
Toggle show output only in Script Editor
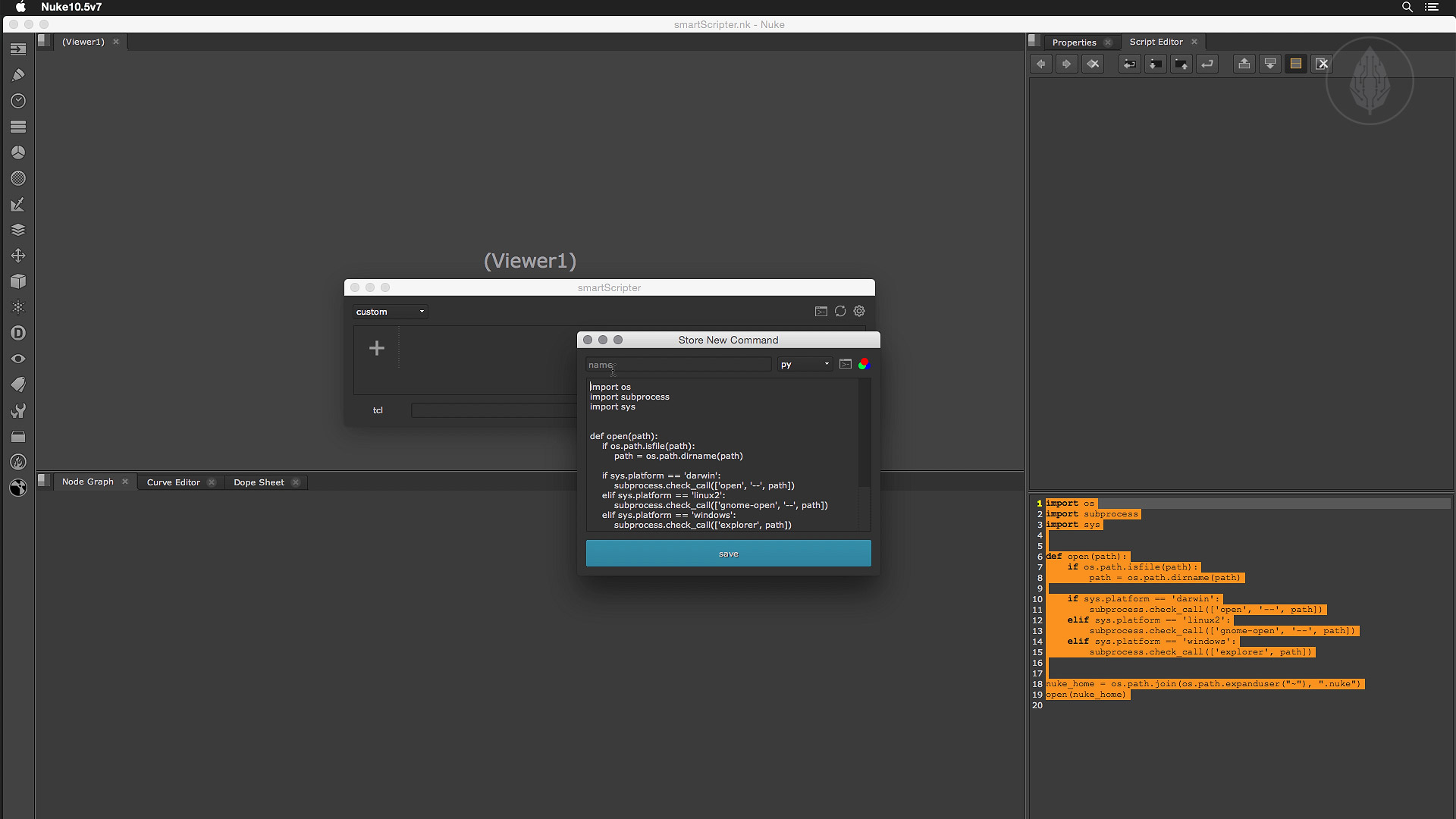tap(1270, 64)
